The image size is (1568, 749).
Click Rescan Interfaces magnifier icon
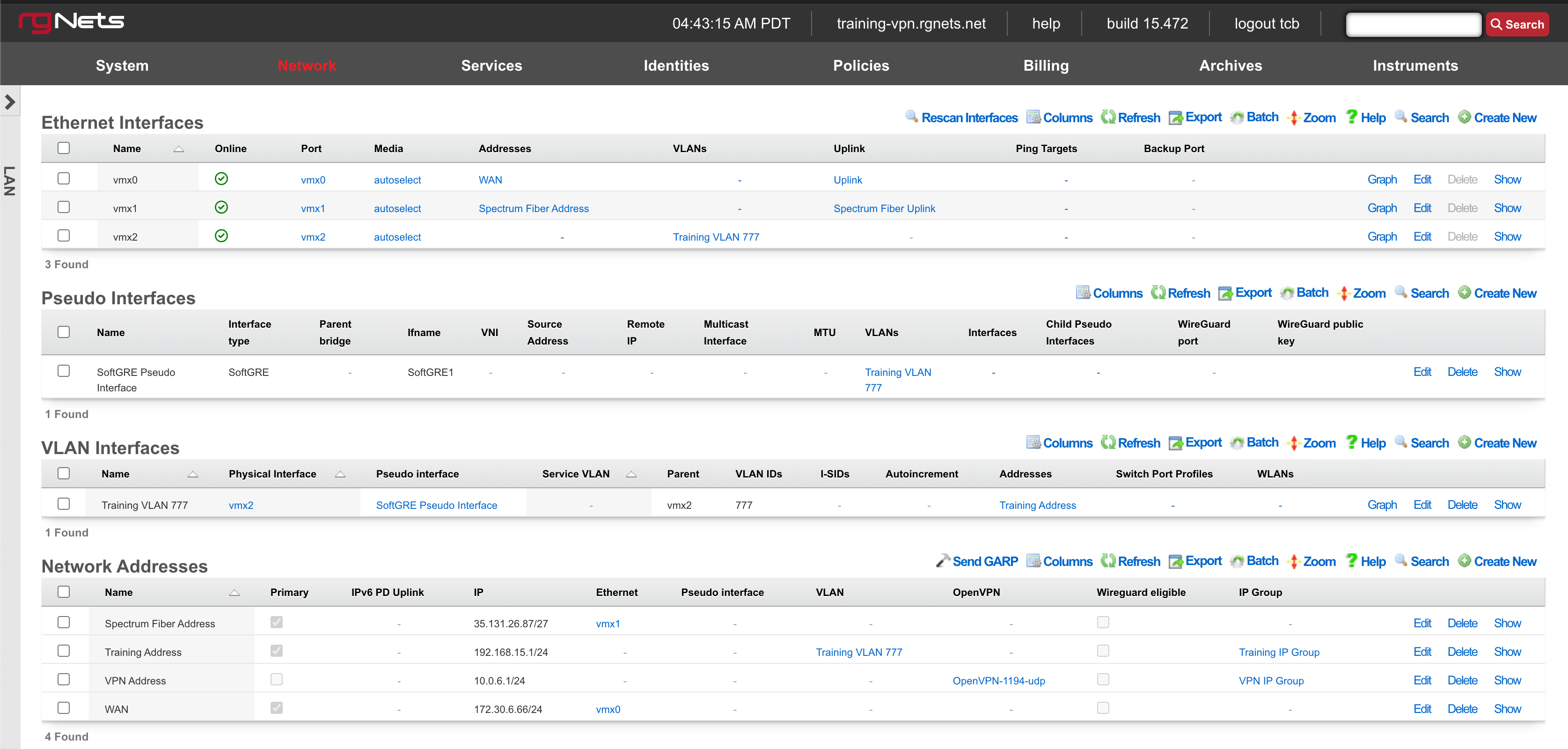(x=911, y=117)
